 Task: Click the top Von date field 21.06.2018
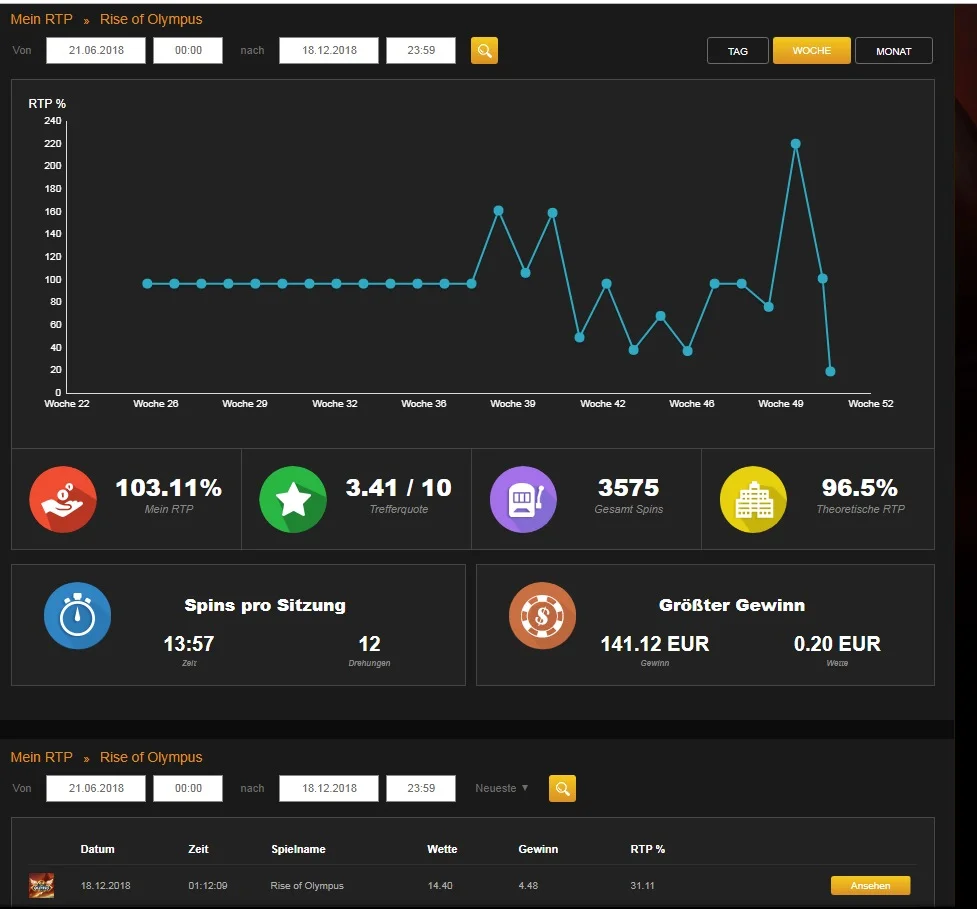pyautogui.click(x=96, y=50)
